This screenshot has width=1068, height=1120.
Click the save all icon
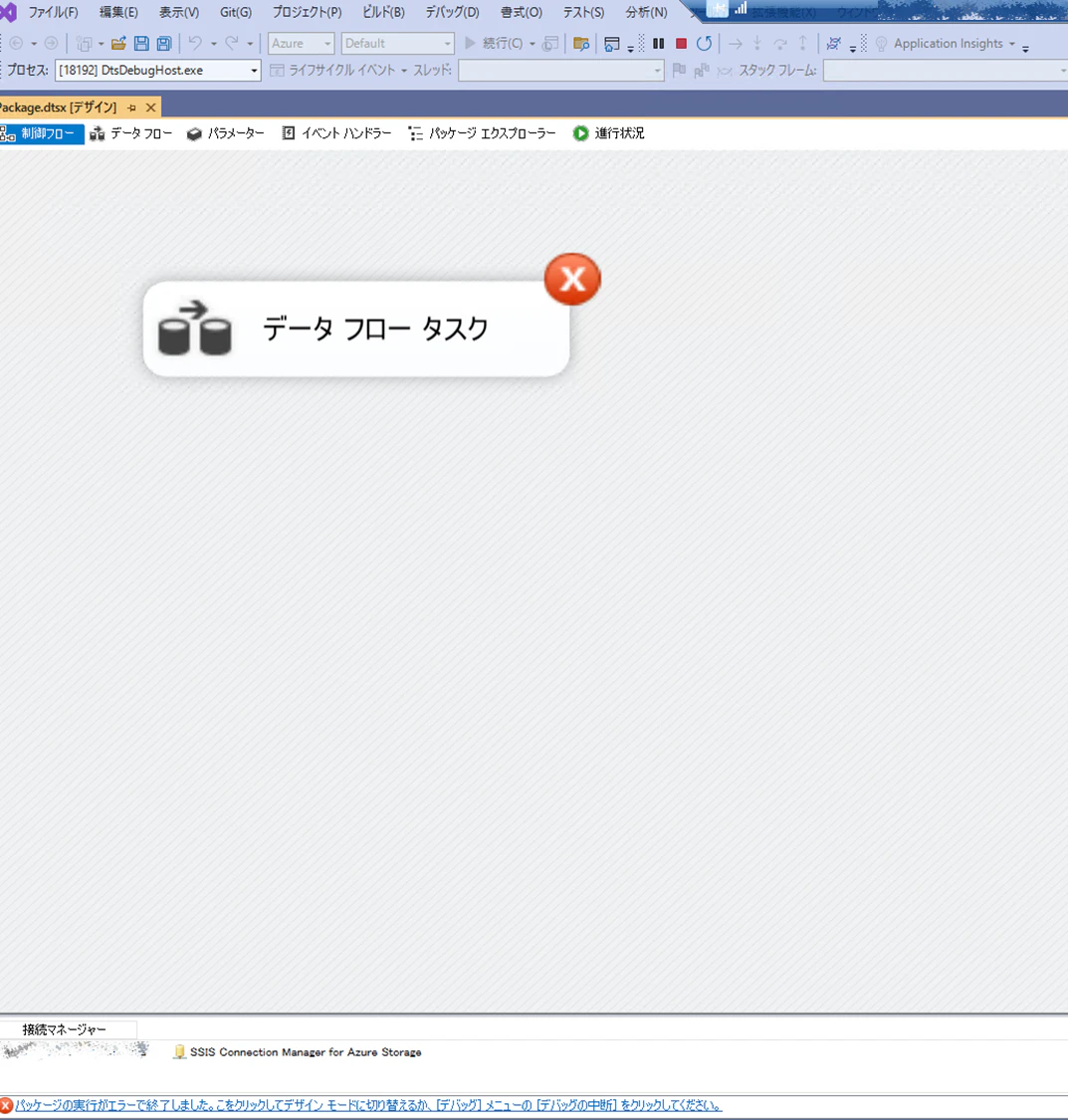164,44
